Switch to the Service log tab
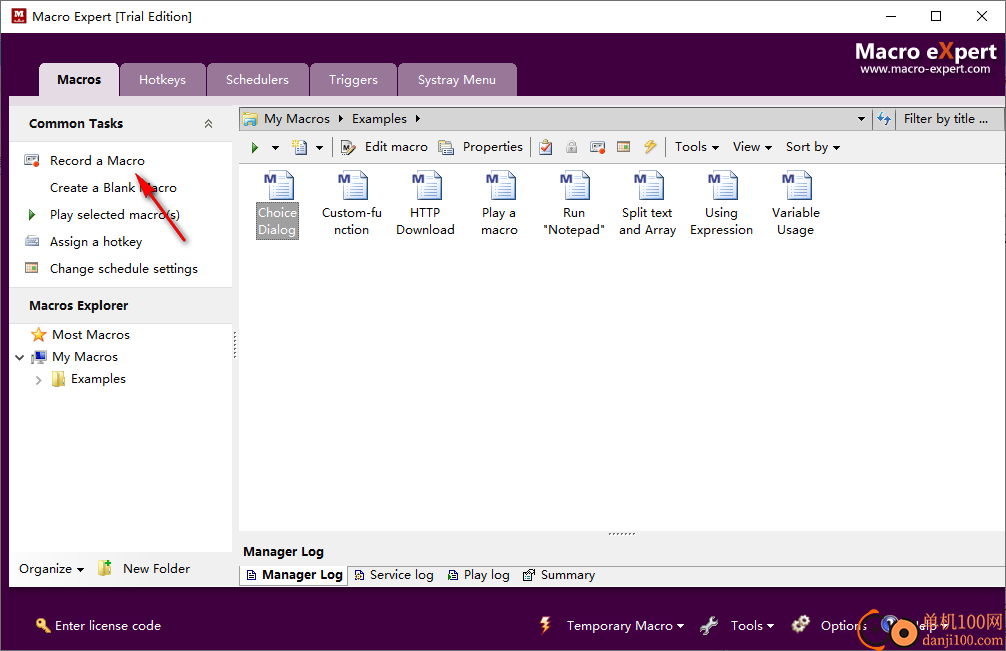 [x=394, y=575]
